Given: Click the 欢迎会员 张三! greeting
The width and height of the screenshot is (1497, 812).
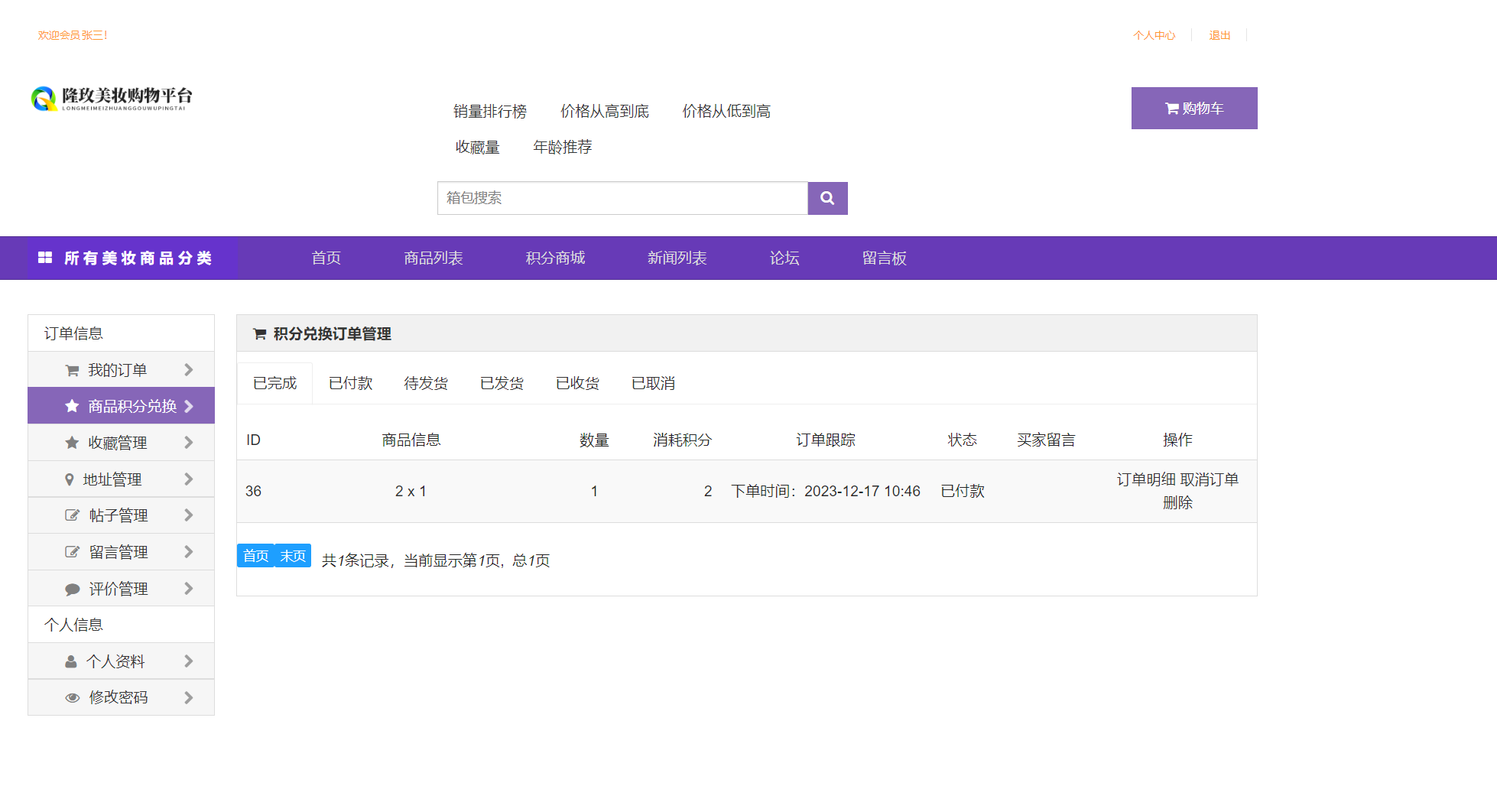Looking at the screenshot, I should (73, 35).
